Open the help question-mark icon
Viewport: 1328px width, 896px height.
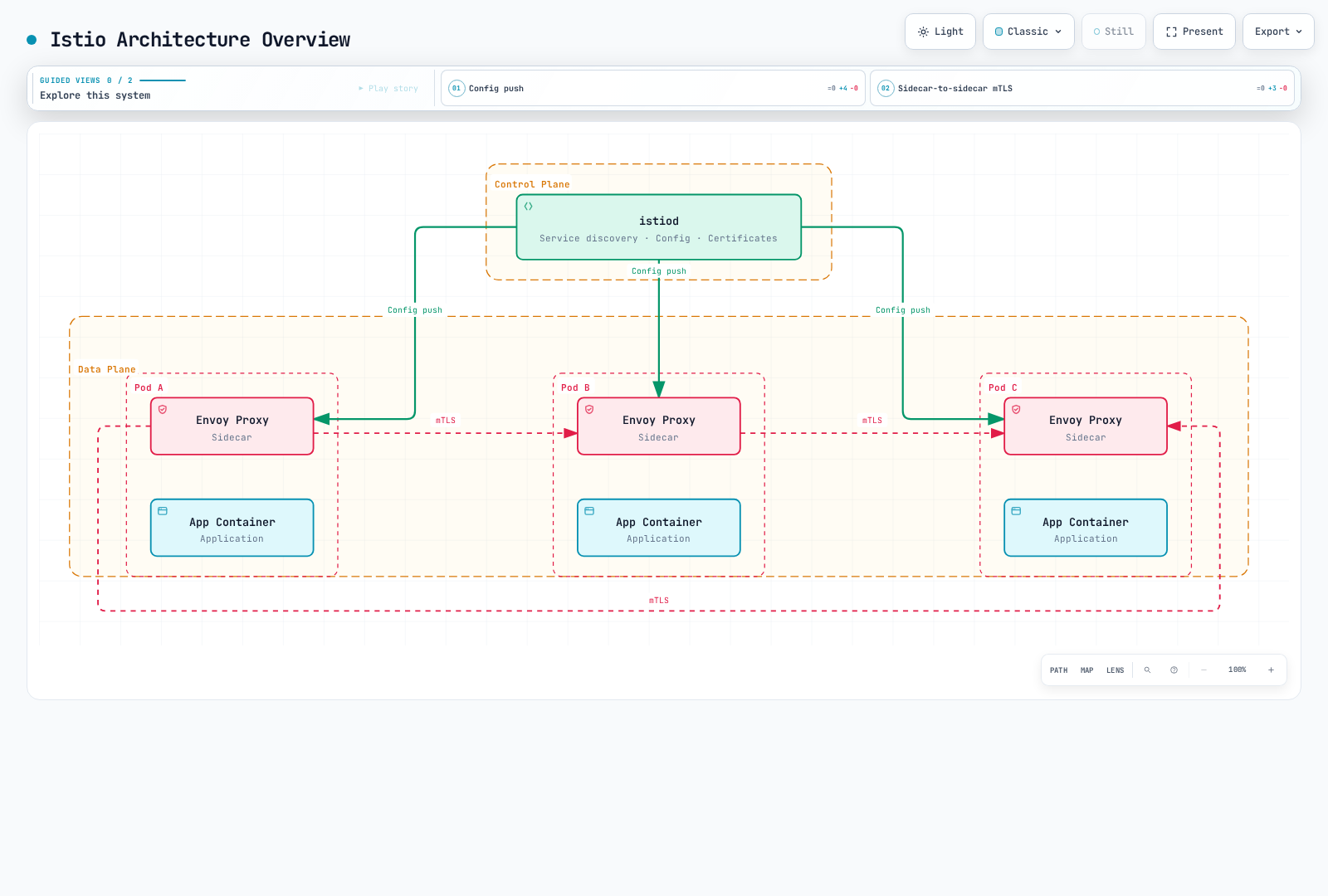click(1174, 670)
